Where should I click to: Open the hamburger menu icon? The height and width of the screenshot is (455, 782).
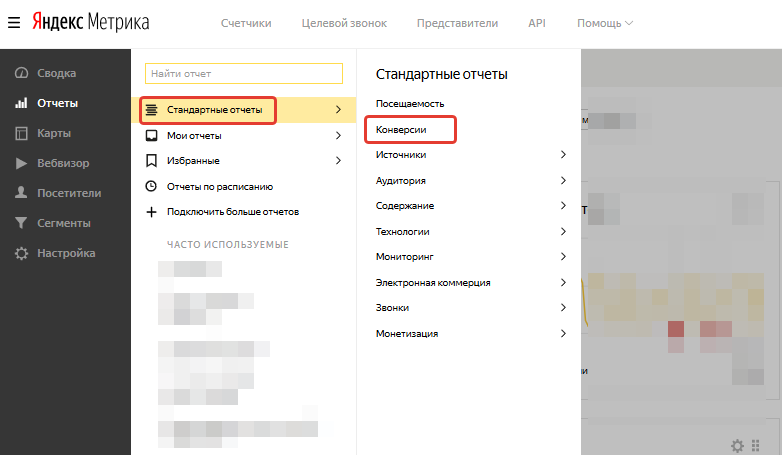[x=14, y=23]
